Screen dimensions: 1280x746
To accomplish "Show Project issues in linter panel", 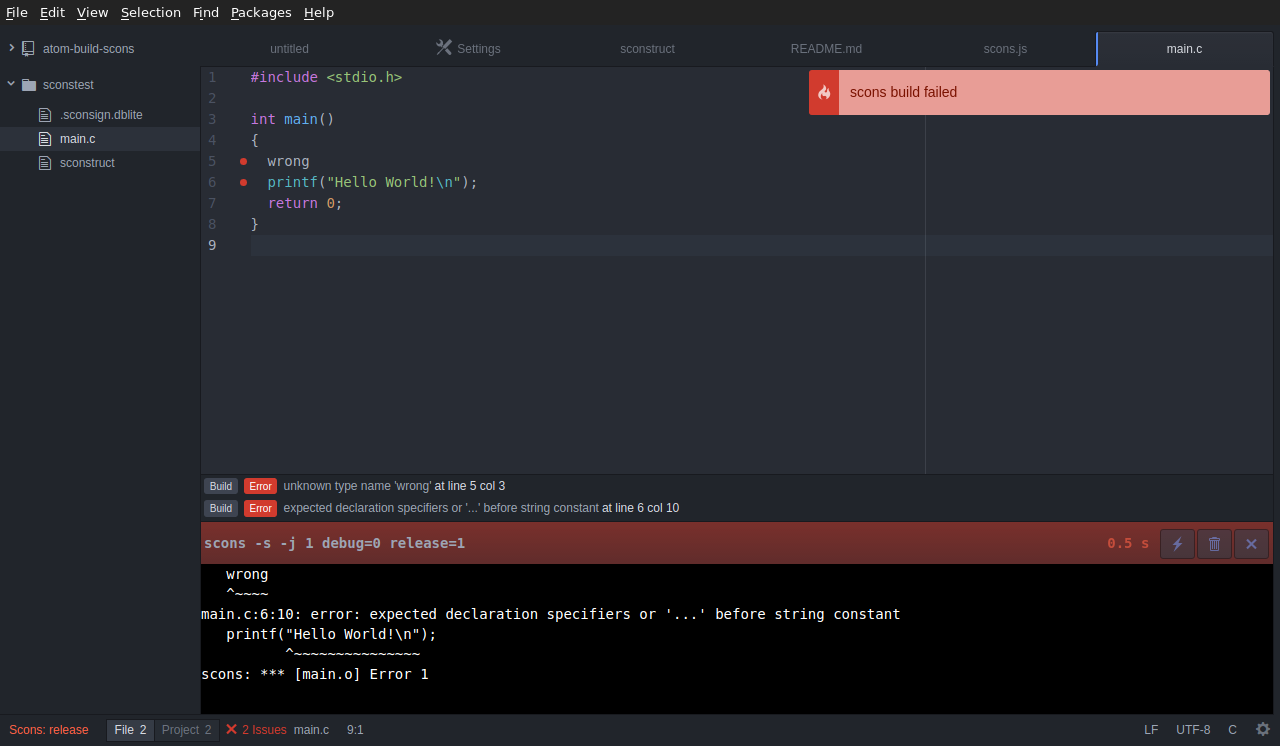I will (186, 730).
